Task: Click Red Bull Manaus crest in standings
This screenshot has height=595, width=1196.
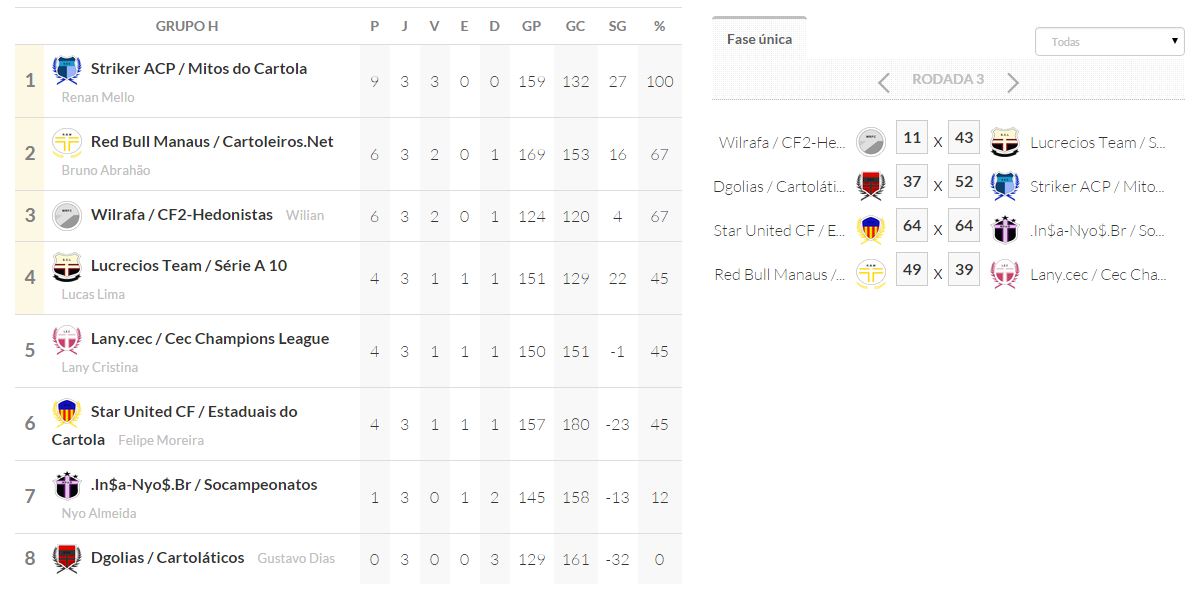Action: pyautogui.click(x=67, y=143)
